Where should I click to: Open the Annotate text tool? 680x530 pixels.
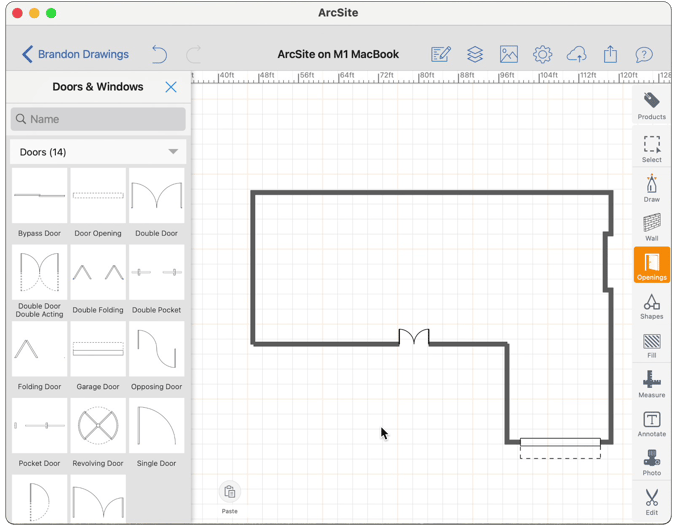point(651,423)
